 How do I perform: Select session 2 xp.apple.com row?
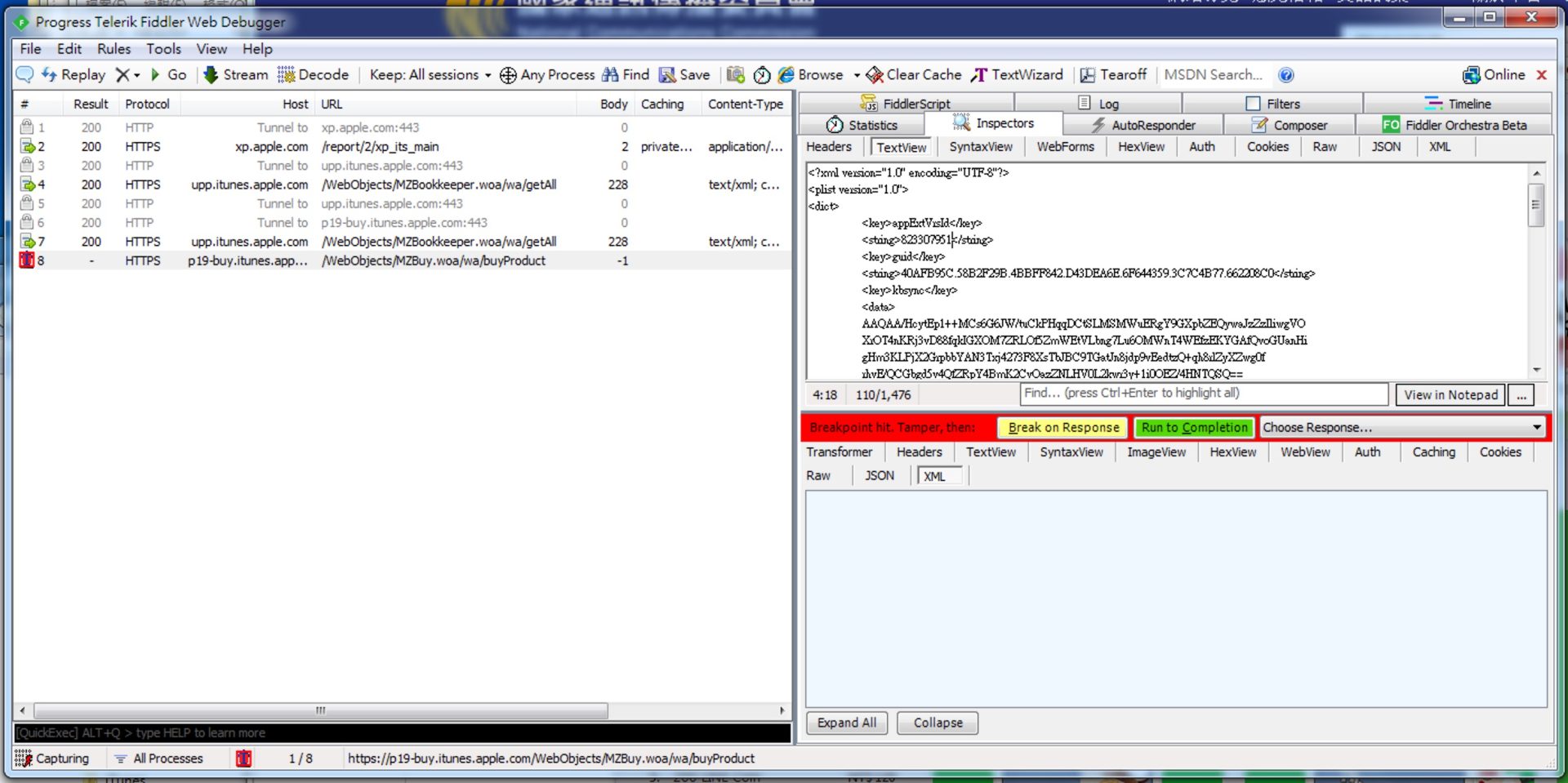pyautogui.click(x=403, y=147)
